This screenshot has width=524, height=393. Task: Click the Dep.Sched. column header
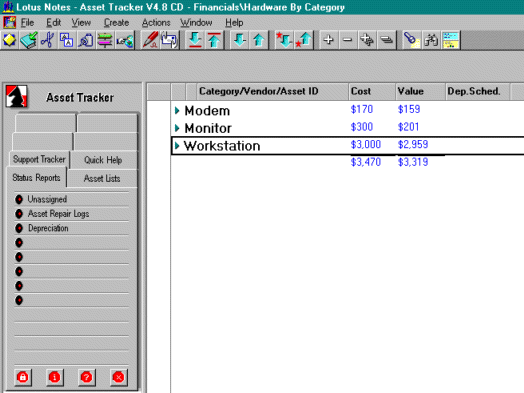click(478, 91)
